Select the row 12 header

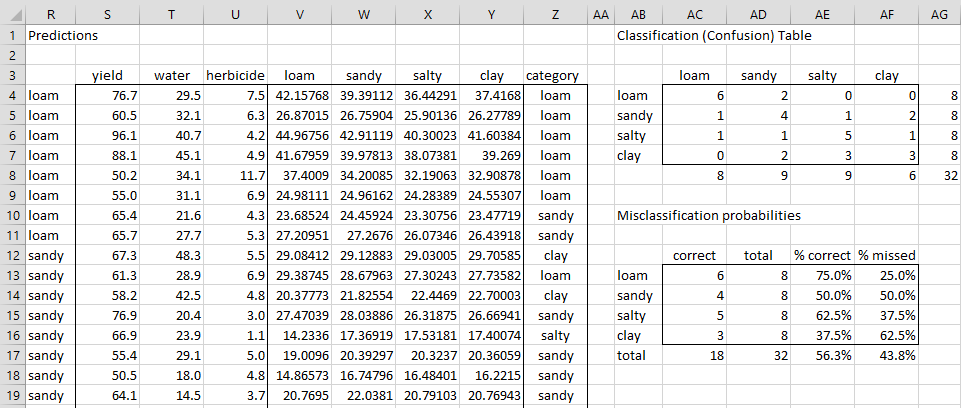coord(12,255)
